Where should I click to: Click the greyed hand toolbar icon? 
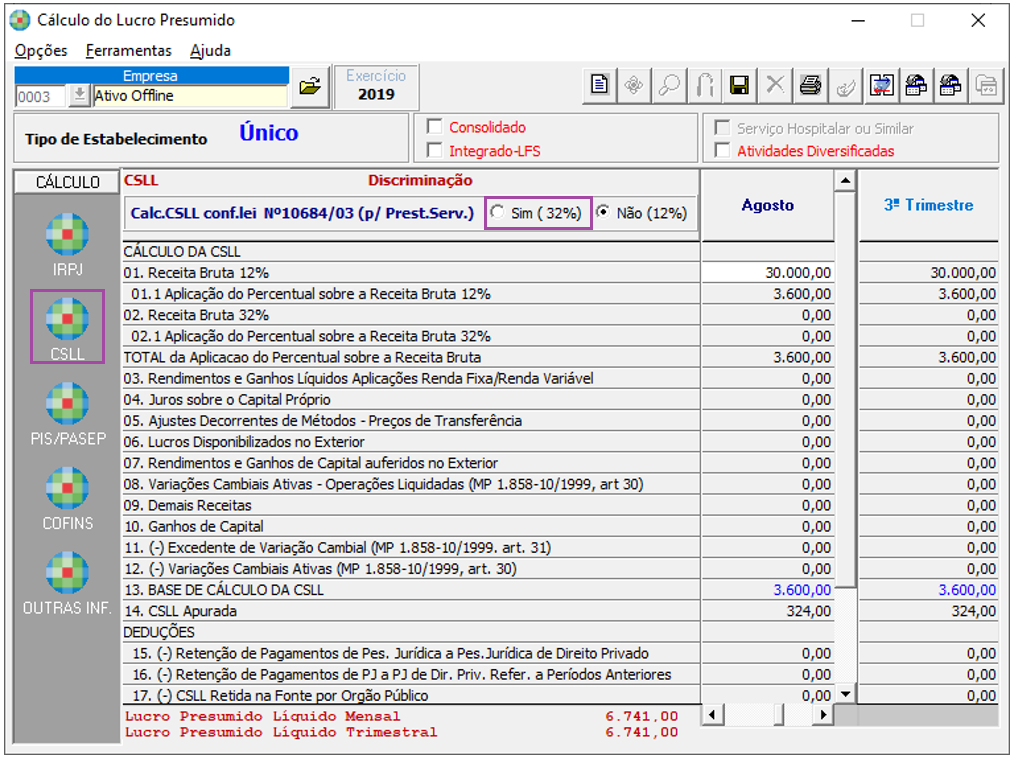(846, 85)
